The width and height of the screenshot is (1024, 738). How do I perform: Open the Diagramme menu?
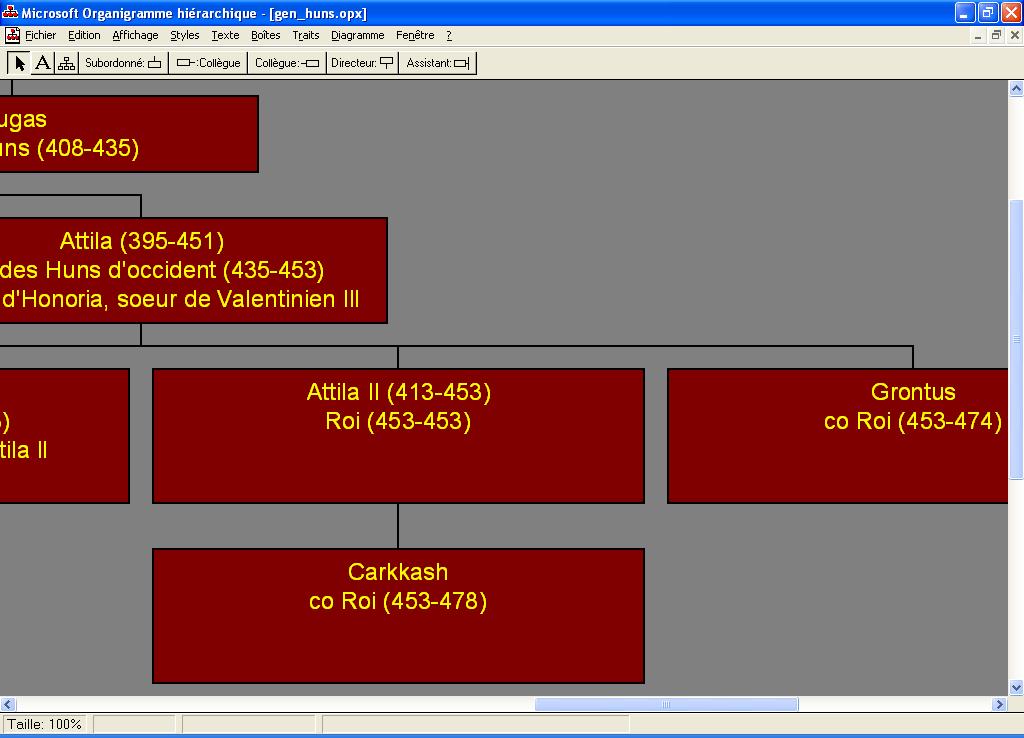point(357,35)
